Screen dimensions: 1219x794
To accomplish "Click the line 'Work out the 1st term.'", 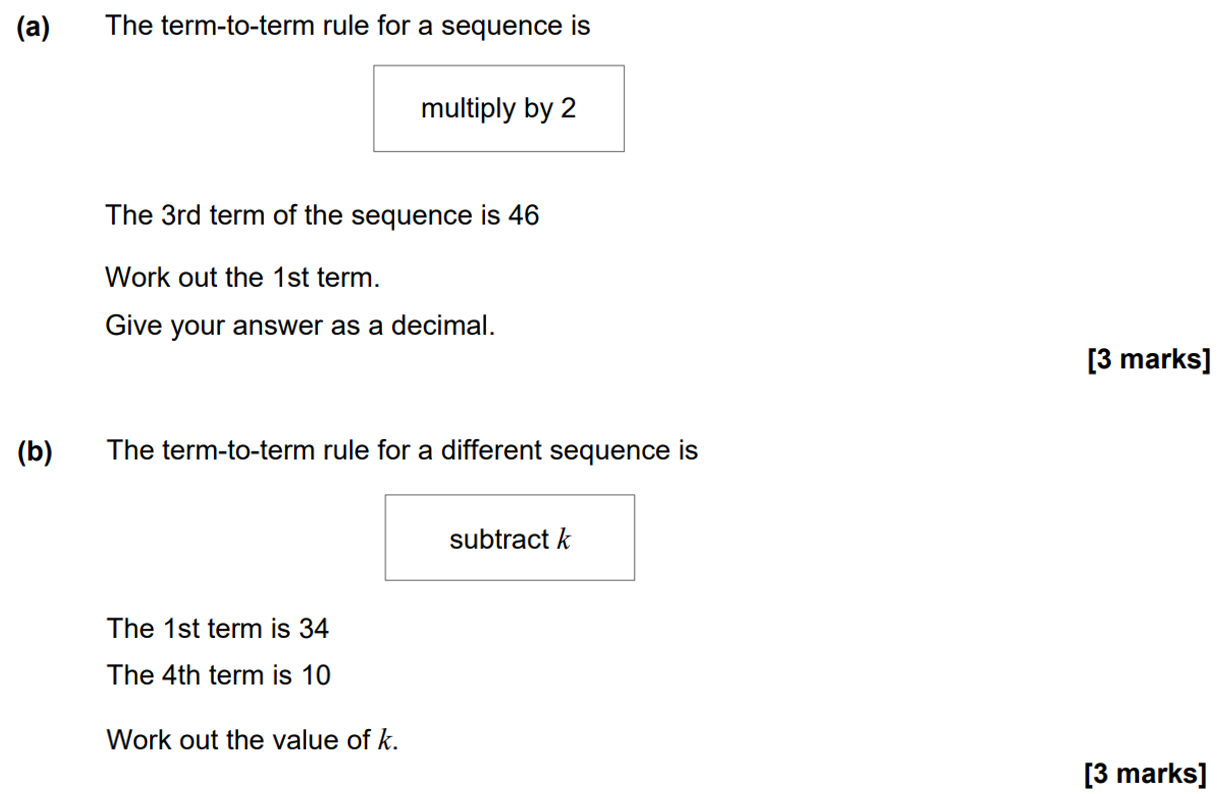I will 243,277.
